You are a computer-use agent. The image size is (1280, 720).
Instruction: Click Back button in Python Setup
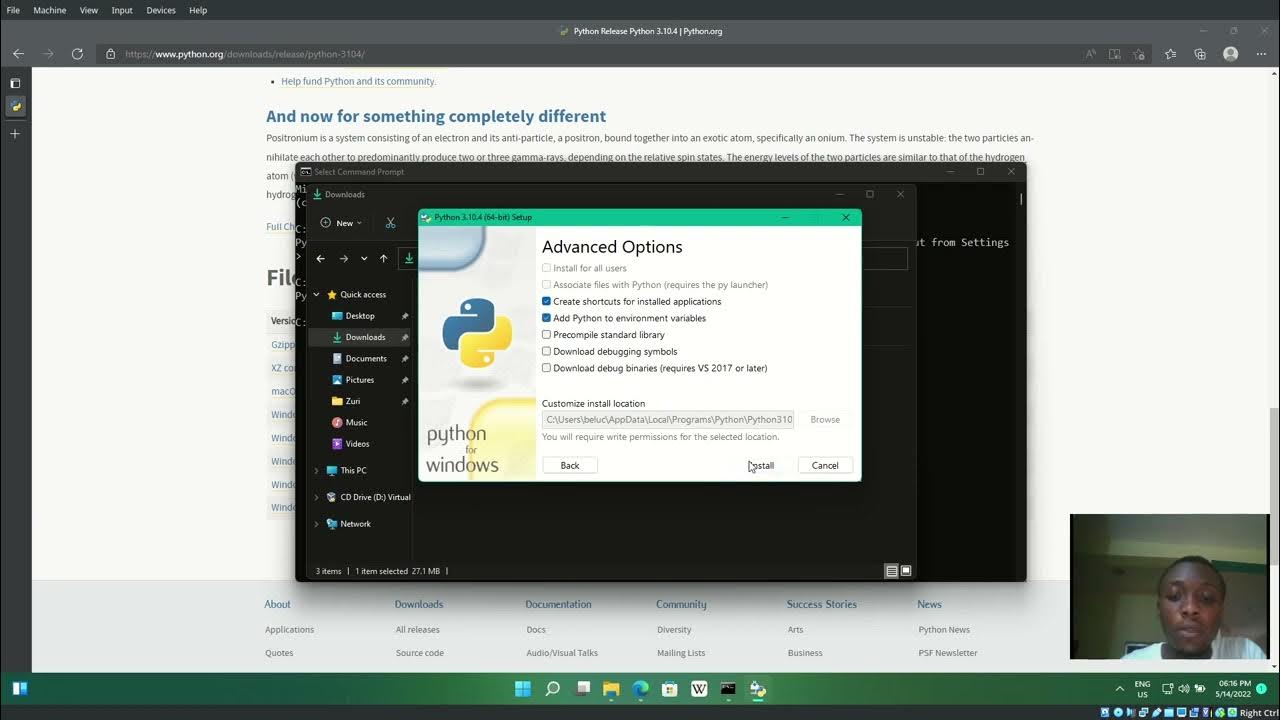(570, 465)
